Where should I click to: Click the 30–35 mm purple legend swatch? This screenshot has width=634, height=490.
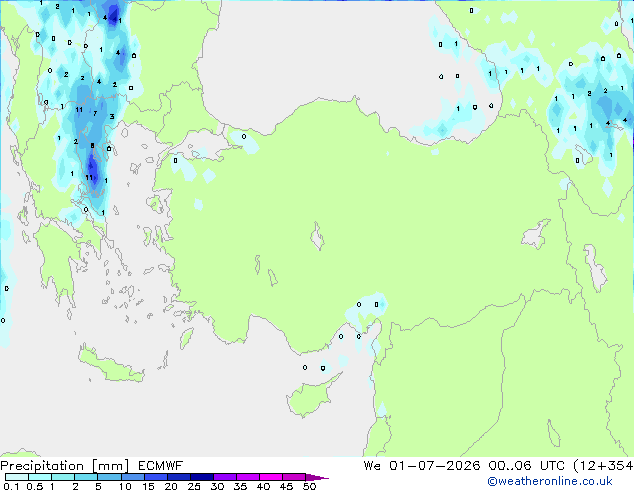pos(224,477)
